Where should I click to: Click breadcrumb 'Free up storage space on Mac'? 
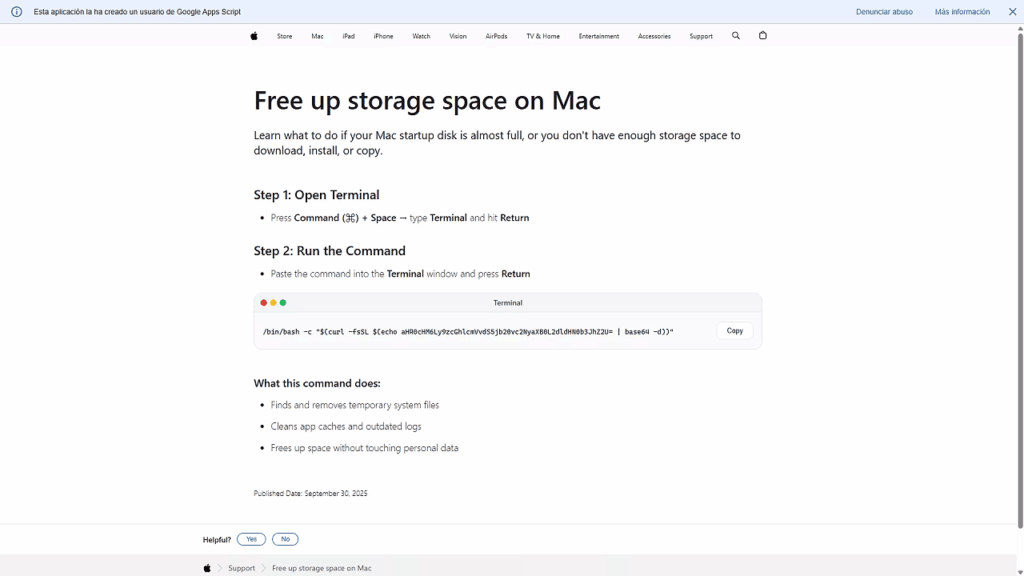click(x=321, y=568)
